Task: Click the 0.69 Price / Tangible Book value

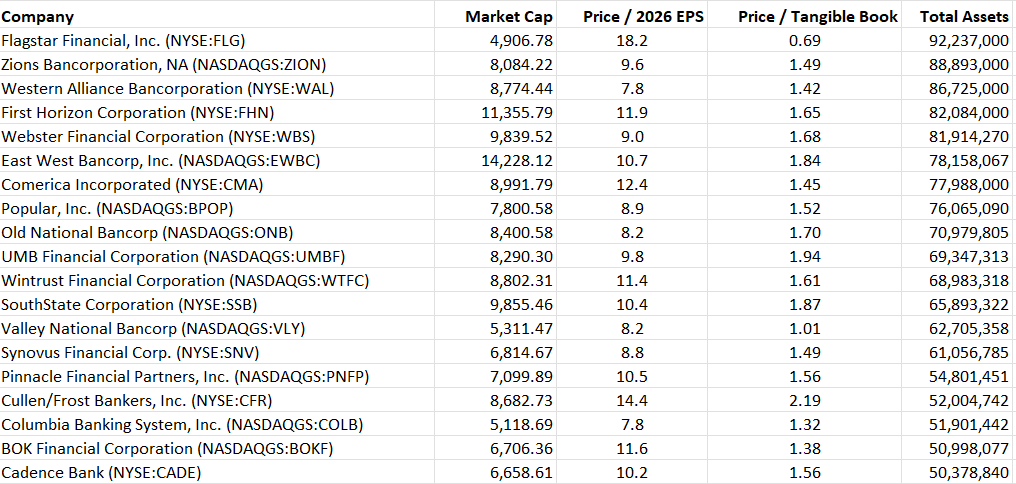Action: [805, 41]
